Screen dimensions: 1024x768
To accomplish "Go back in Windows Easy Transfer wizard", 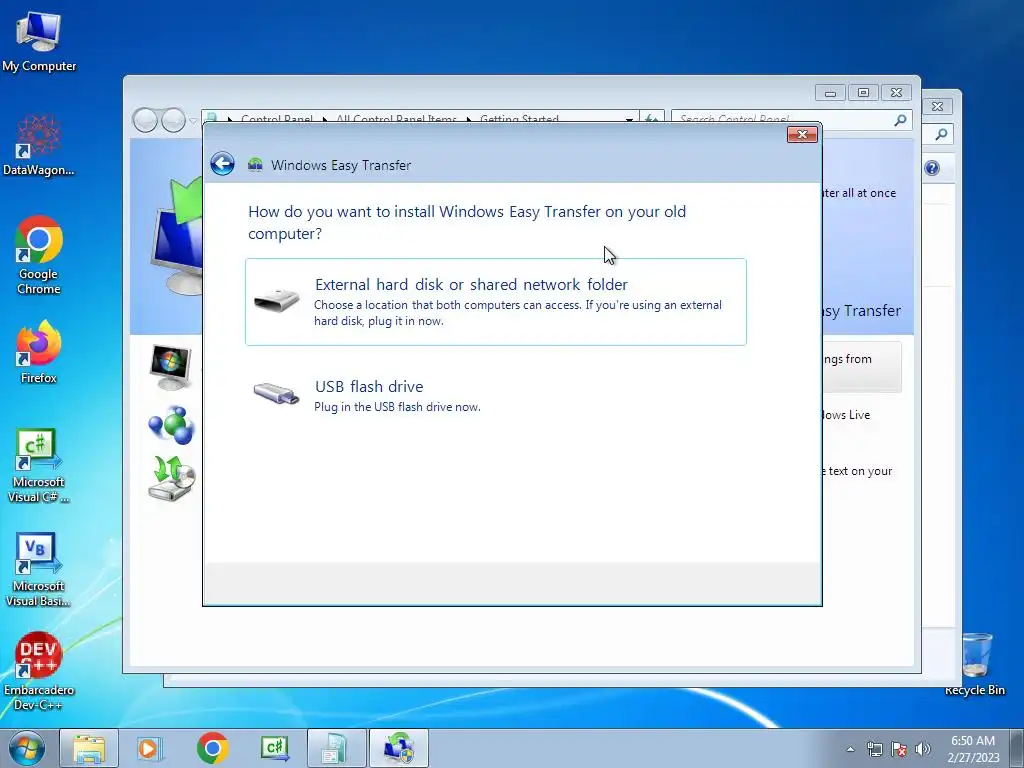I will [222, 164].
